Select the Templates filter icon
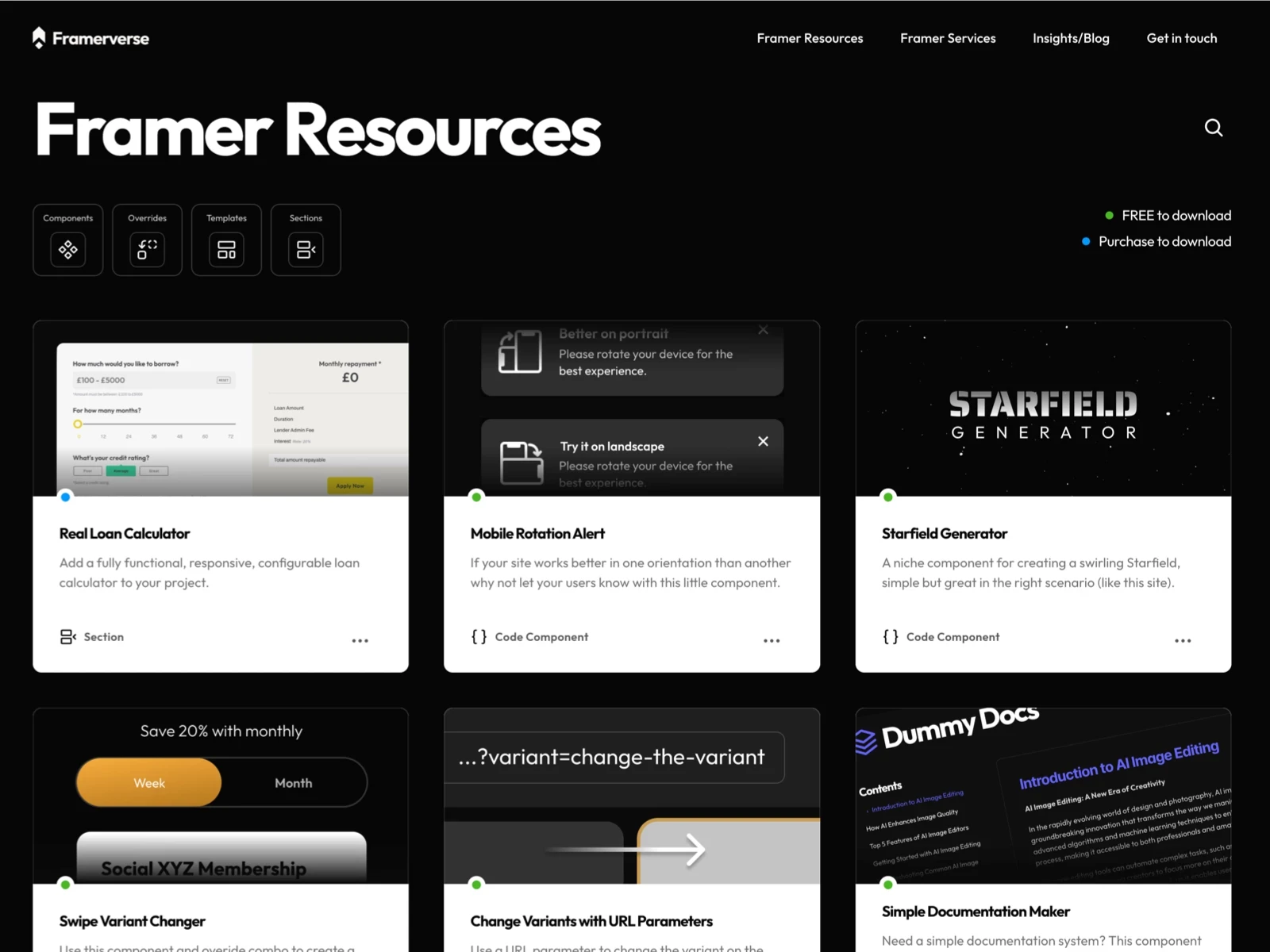Screen dimensions: 1270x952 point(226,250)
